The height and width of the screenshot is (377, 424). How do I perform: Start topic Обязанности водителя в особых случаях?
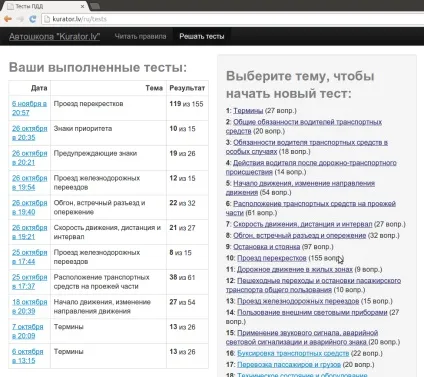coord(307,147)
